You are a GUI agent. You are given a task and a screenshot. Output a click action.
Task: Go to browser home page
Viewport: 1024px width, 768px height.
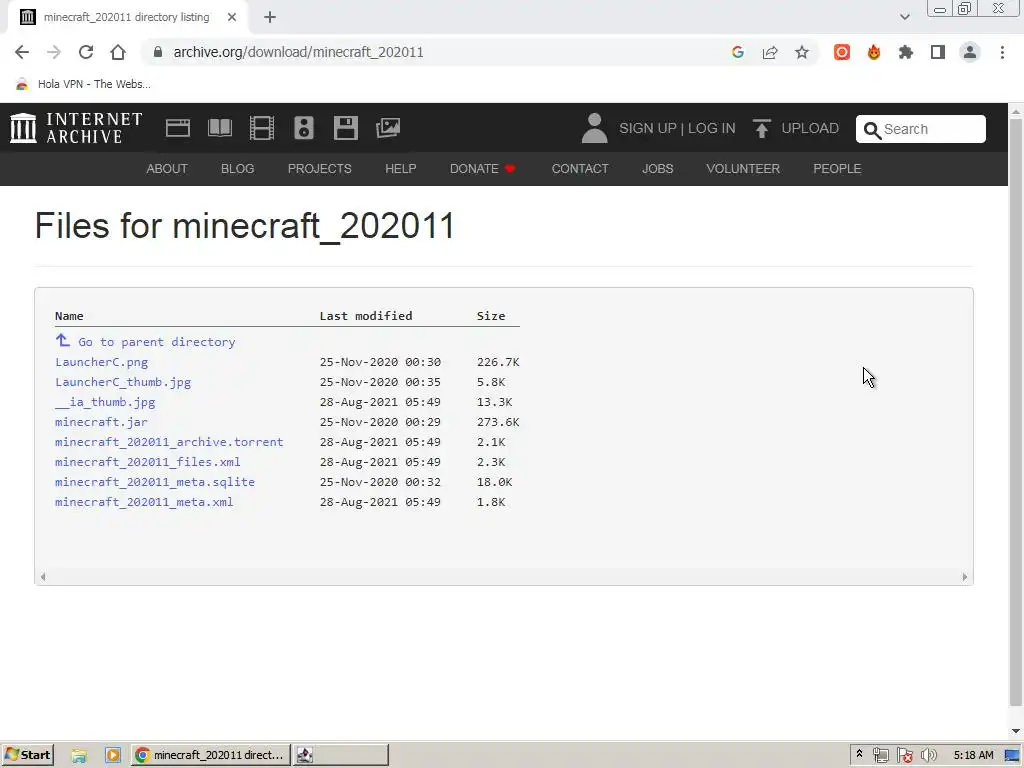click(x=118, y=52)
